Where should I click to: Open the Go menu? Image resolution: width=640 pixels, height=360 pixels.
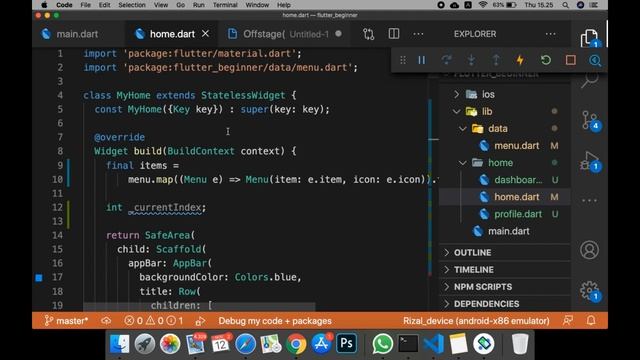(180, 5)
